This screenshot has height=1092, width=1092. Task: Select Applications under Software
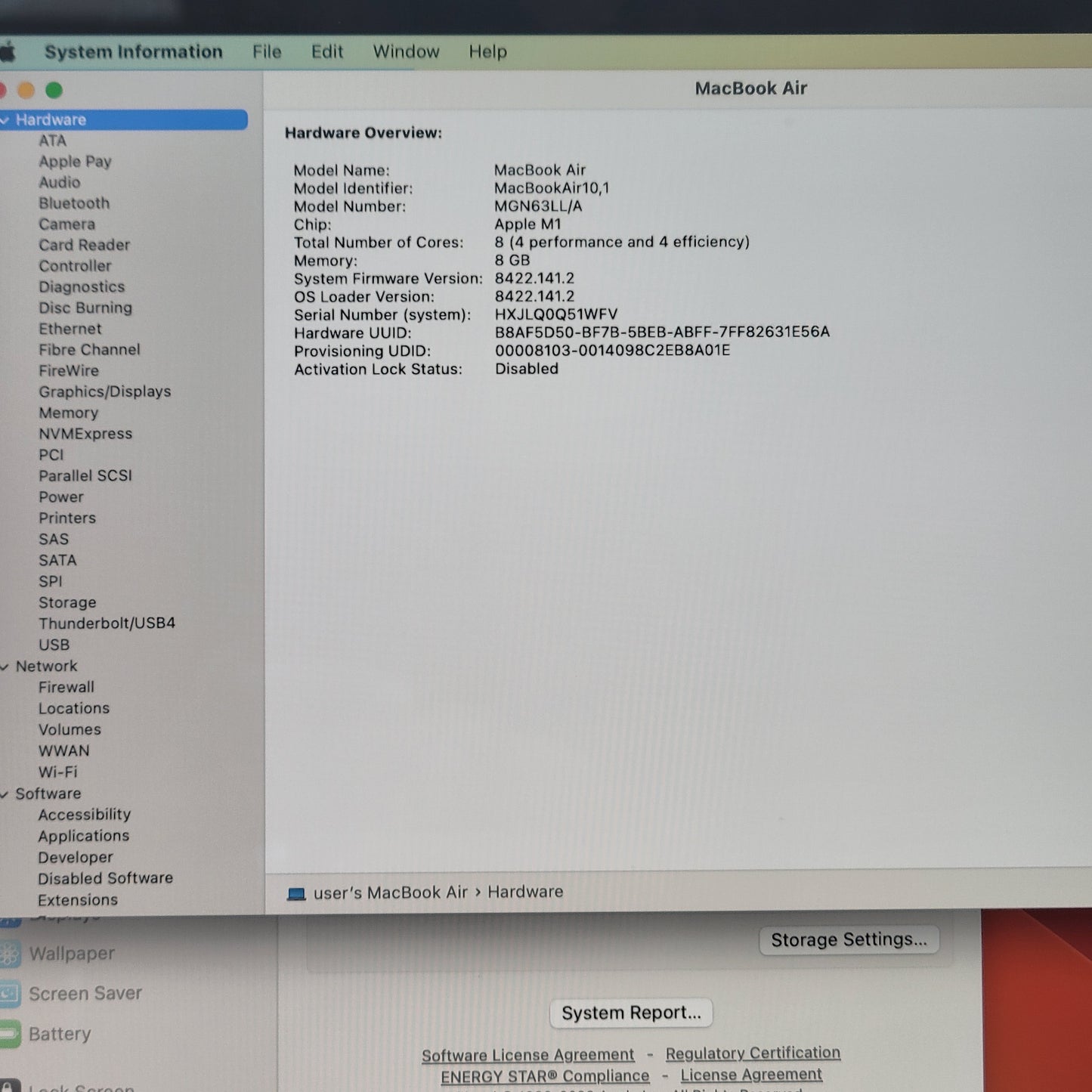(83, 836)
